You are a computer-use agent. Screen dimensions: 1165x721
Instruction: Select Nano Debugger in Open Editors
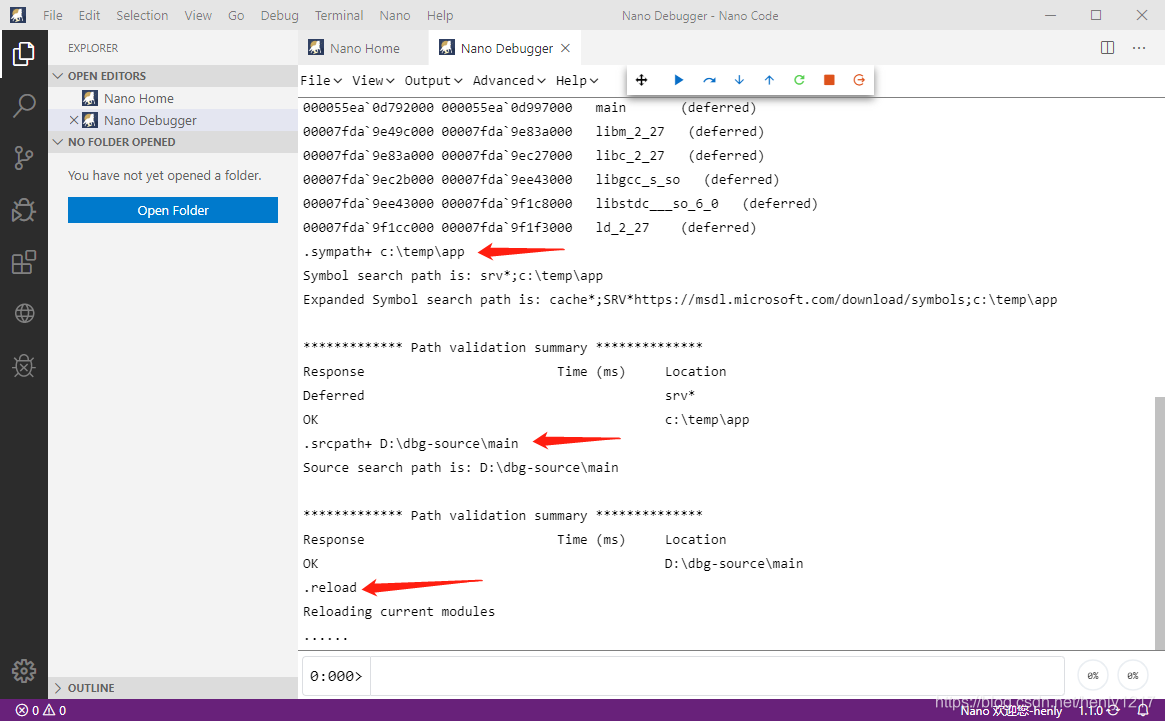coord(173,120)
